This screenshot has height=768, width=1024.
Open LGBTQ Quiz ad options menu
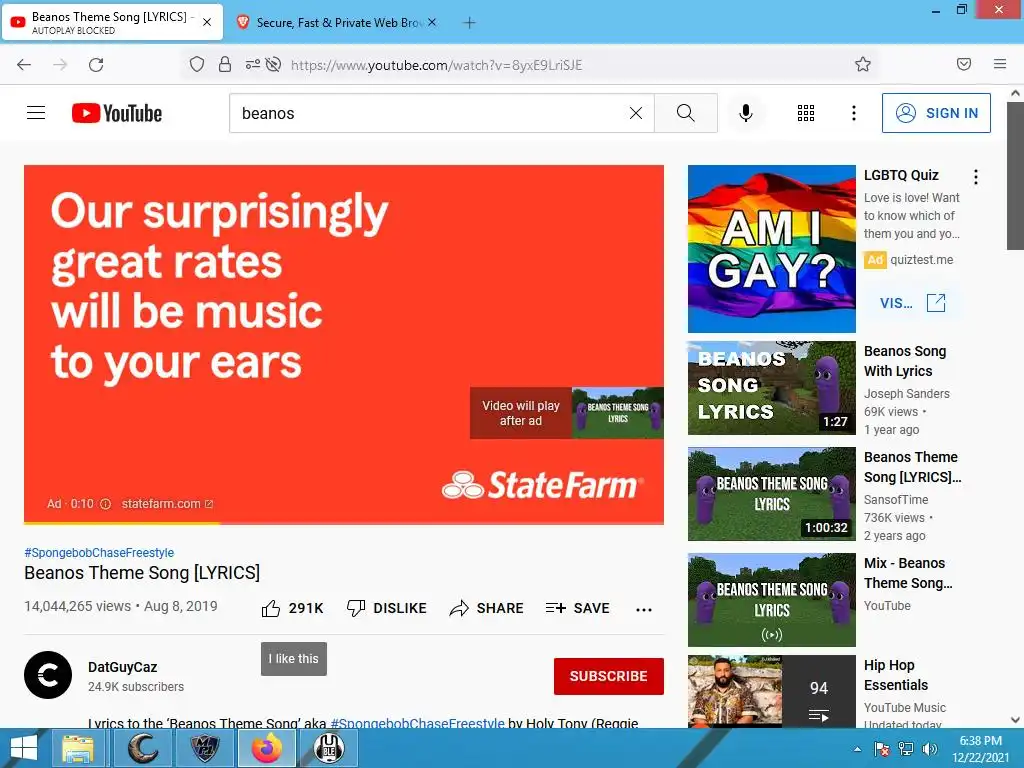pyautogui.click(x=976, y=176)
